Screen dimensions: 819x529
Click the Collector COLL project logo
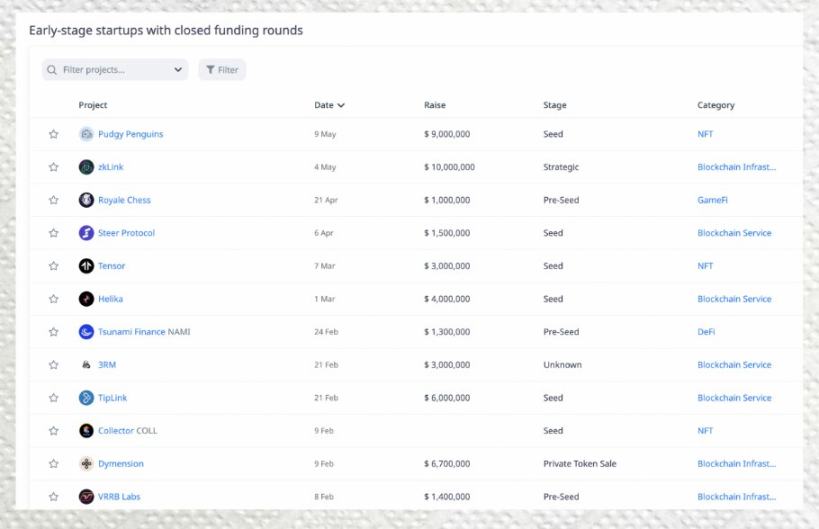click(x=86, y=430)
